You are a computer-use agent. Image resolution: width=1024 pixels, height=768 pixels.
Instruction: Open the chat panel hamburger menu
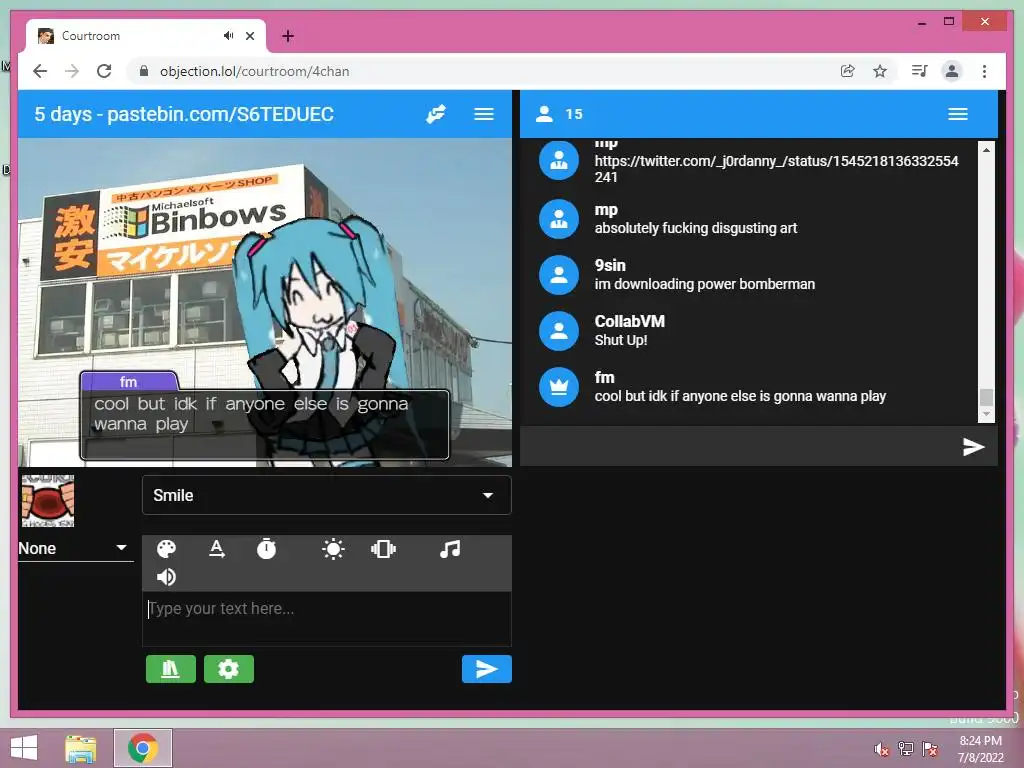pos(957,114)
